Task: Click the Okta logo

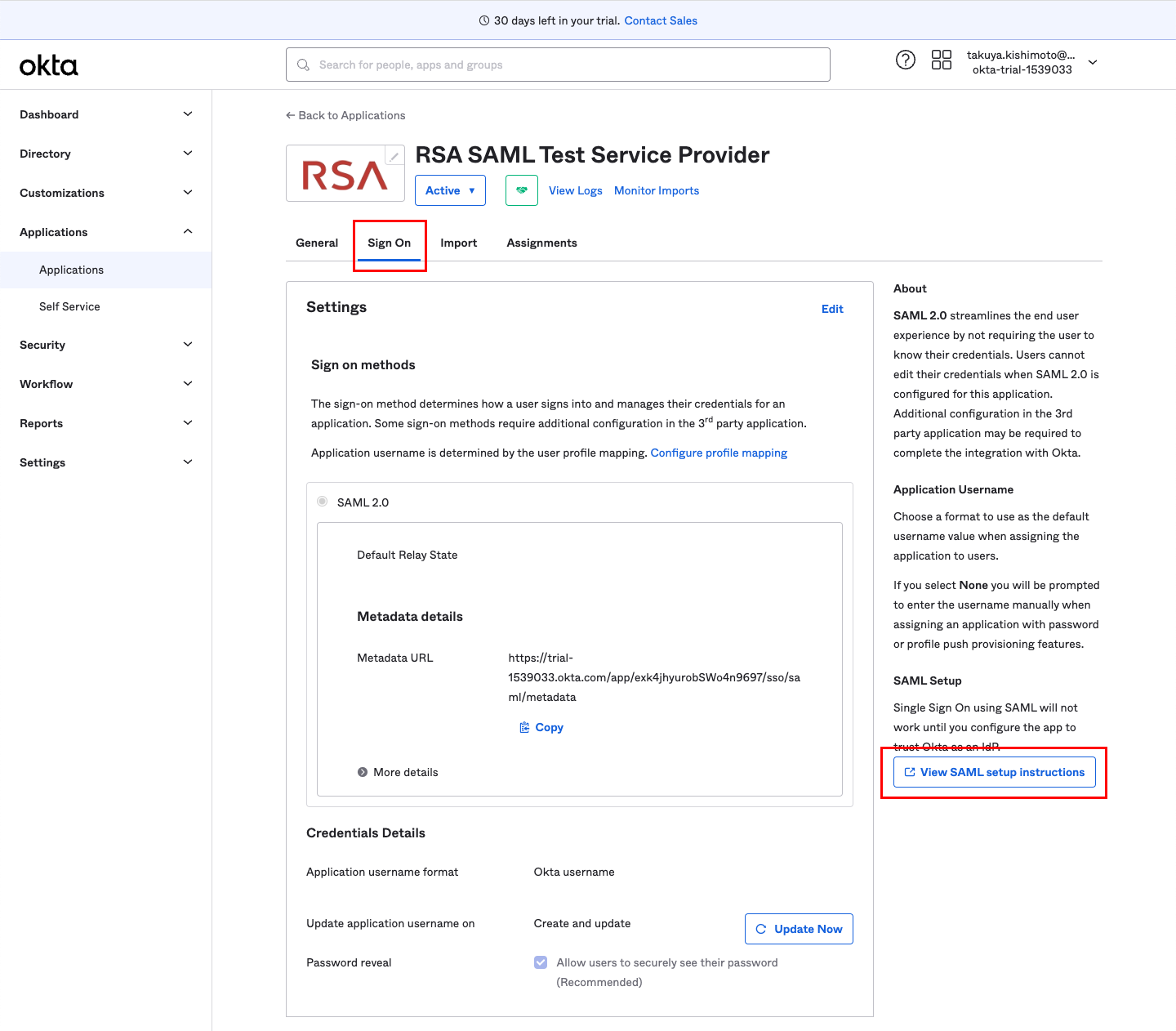Action: 49,65
